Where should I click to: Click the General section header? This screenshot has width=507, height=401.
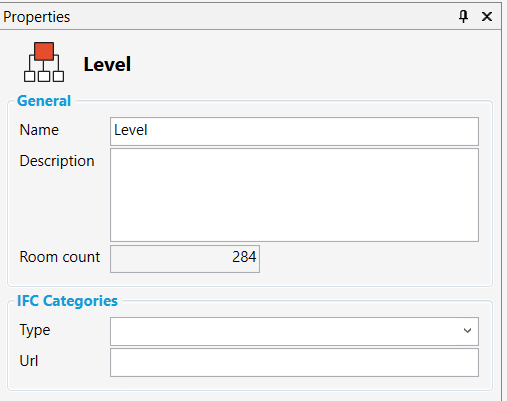click(44, 101)
